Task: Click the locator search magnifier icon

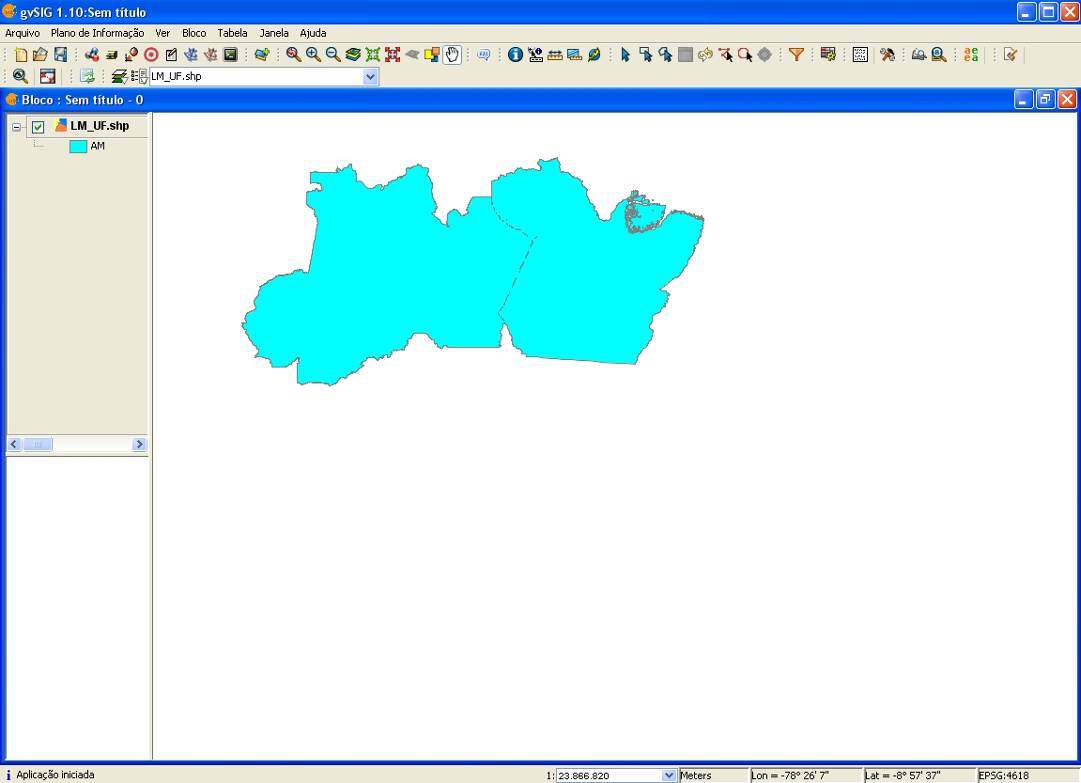Action: click(x=939, y=54)
